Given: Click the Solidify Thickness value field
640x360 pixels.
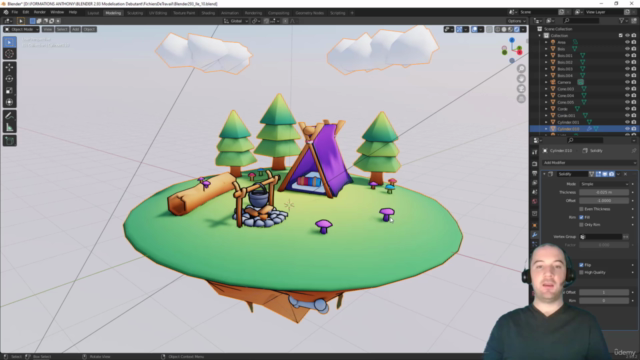Looking at the screenshot, I should coord(604,192).
